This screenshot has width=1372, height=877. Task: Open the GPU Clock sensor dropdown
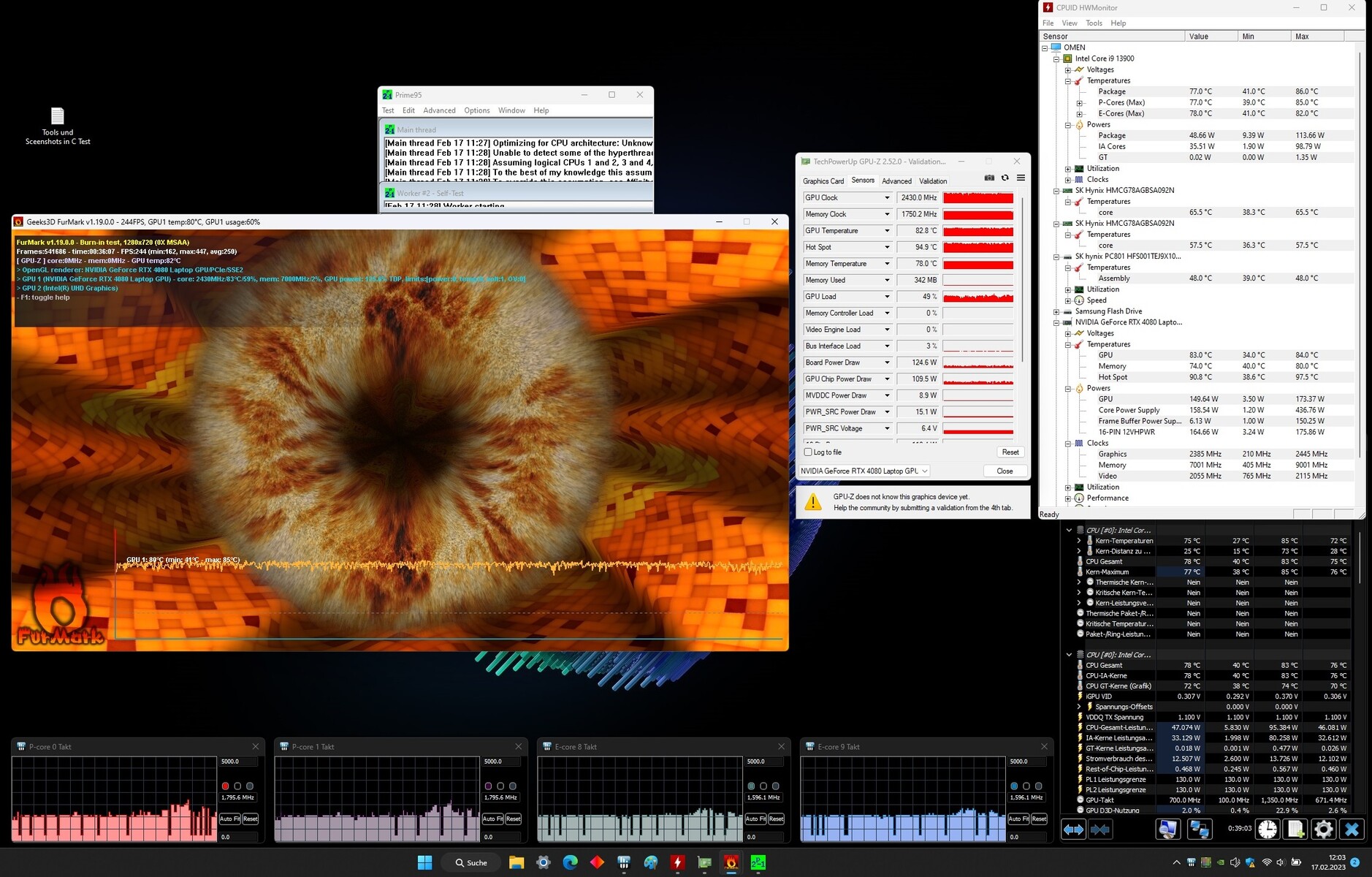click(x=887, y=198)
